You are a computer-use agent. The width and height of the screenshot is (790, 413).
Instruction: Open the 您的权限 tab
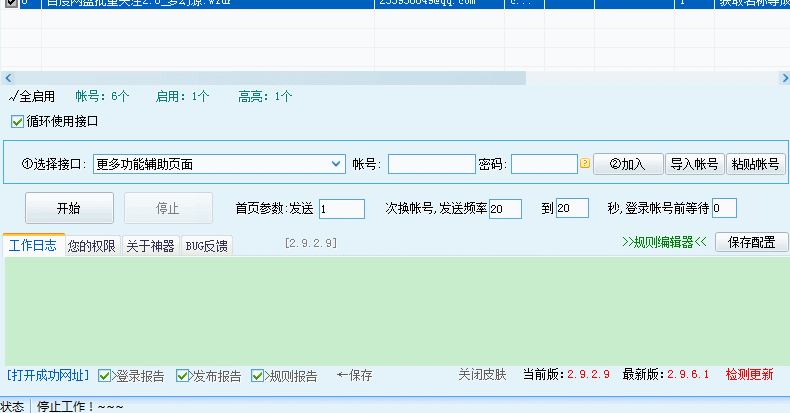tap(92, 245)
